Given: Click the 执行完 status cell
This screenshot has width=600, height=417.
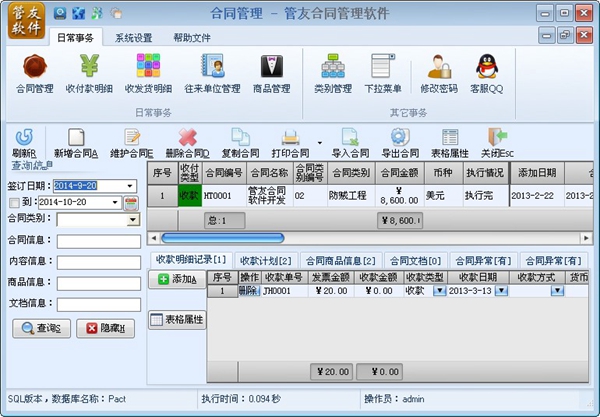Looking at the screenshot, I should click(486, 196).
